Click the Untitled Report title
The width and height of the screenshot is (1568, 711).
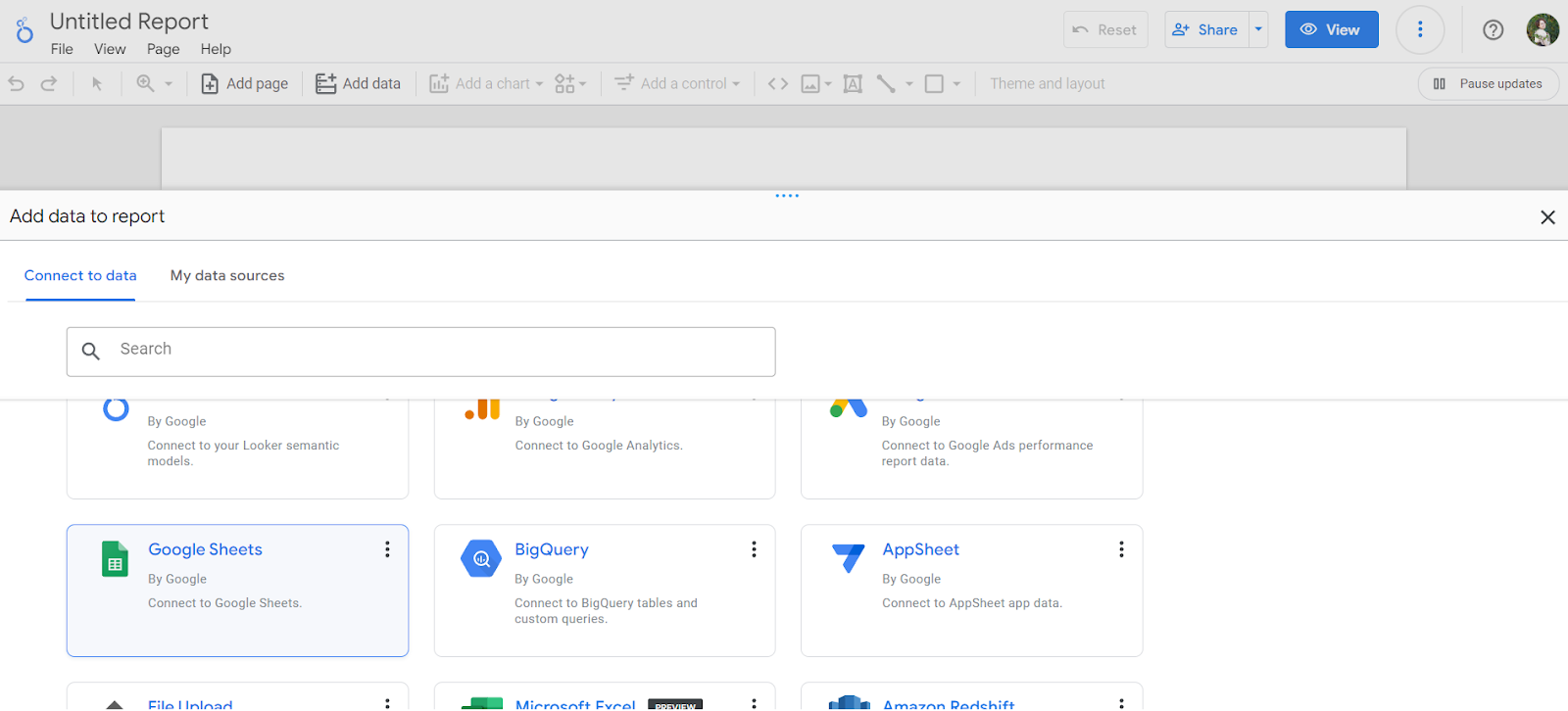click(128, 22)
